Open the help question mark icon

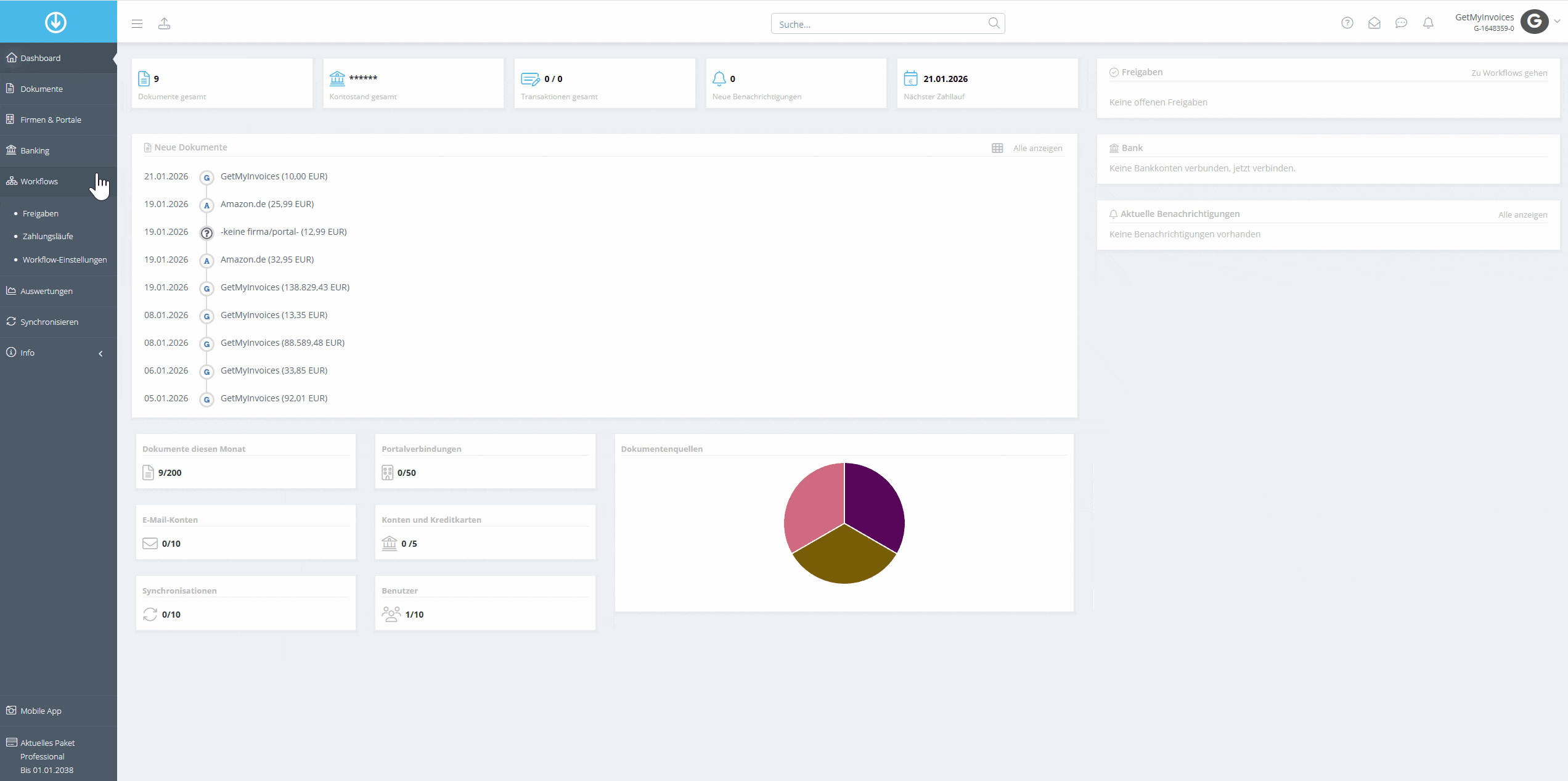click(x=1347, y=23)
